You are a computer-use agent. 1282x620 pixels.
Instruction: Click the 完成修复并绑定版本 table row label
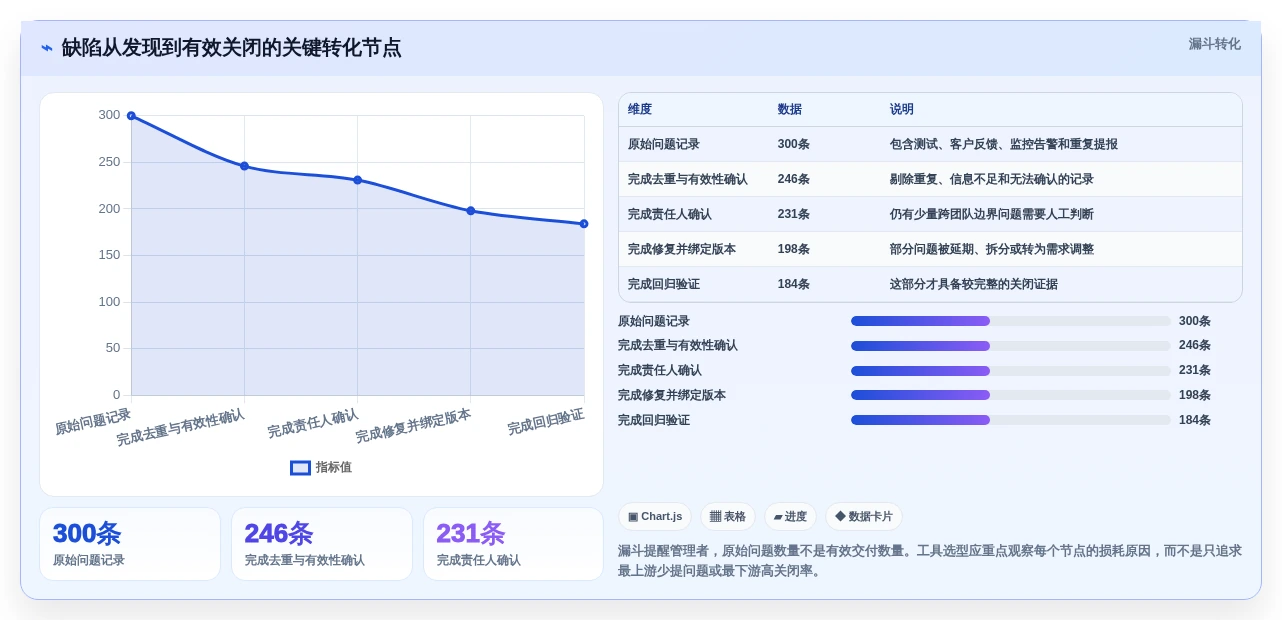(x=682, y=249)
